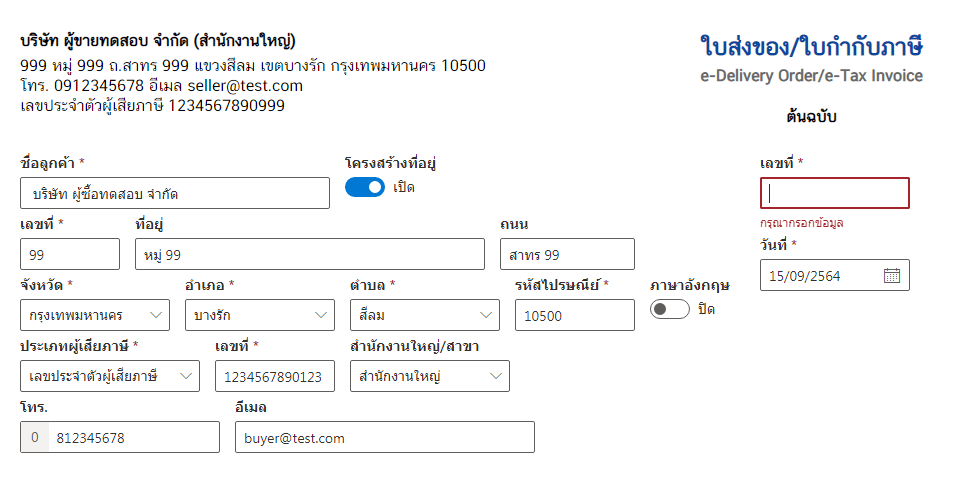Click the ชื่อลูกค้า customer name field
The image size is (956, 483).
pos(175,193)
